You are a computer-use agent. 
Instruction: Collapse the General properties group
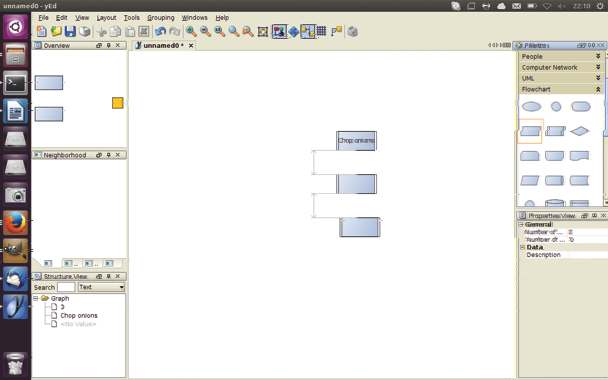point(521,224)
